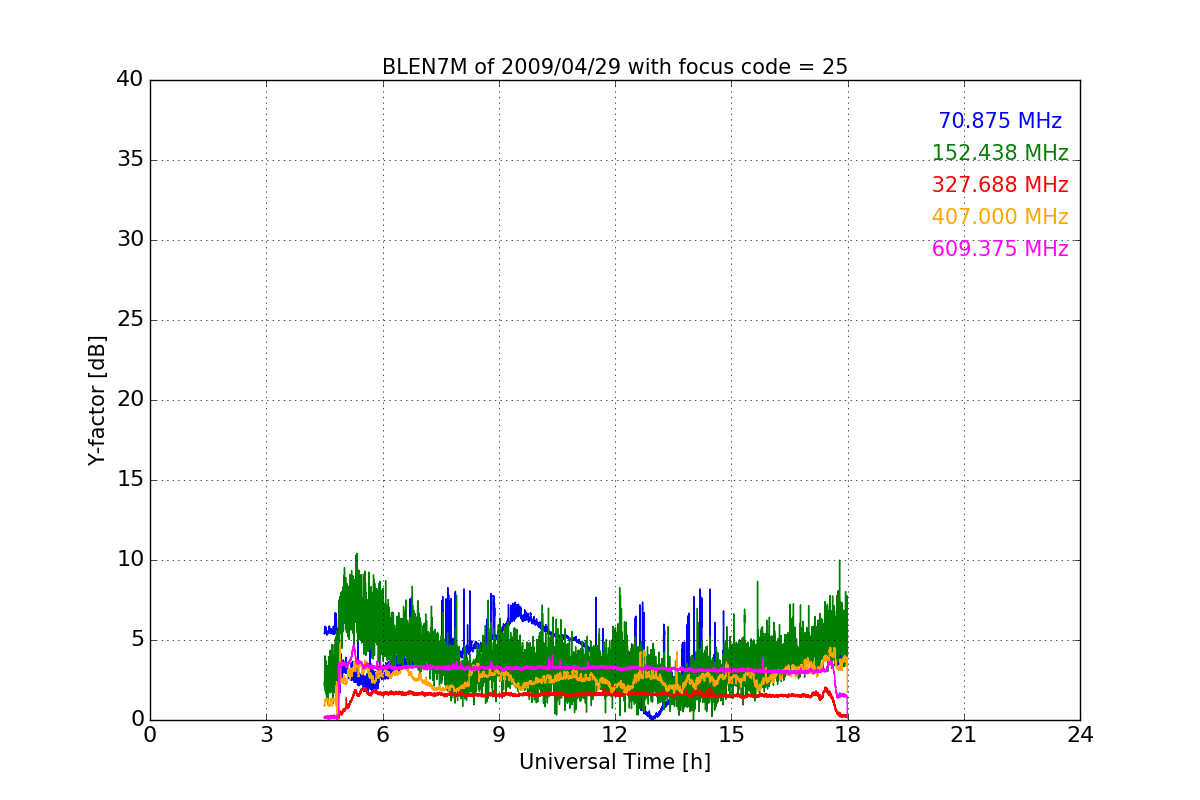Select the magenta '609.375 MHz' legend label
This screenshot has width=1200, height=800.
pyautogui.click(x=1000, y=249)
